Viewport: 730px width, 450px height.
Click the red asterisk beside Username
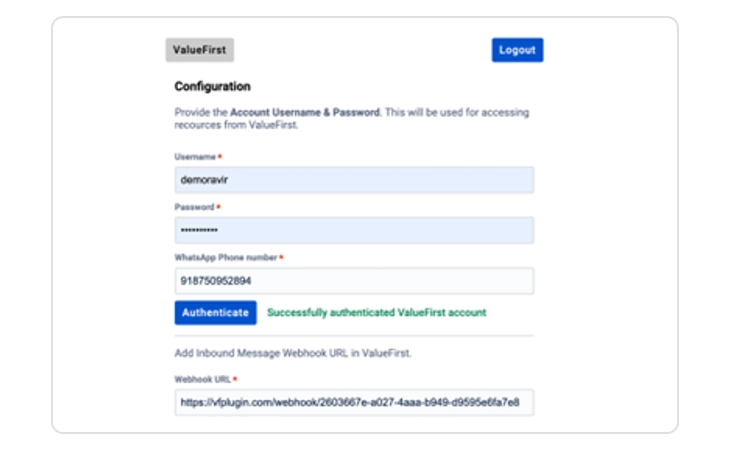point(219,157)
